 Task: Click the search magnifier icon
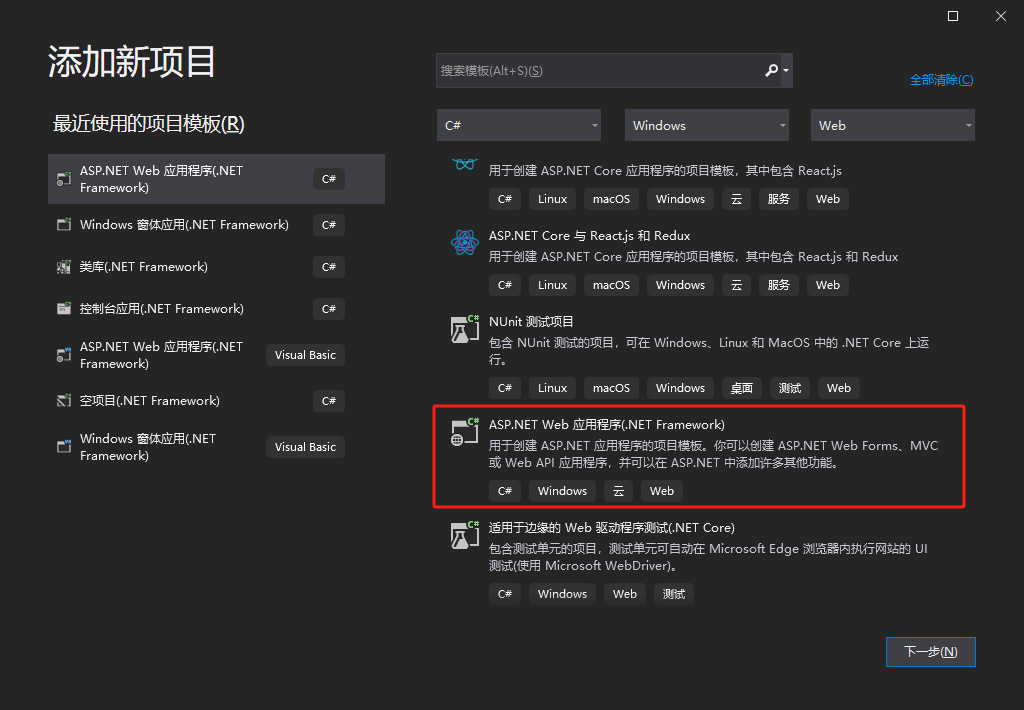771,70
